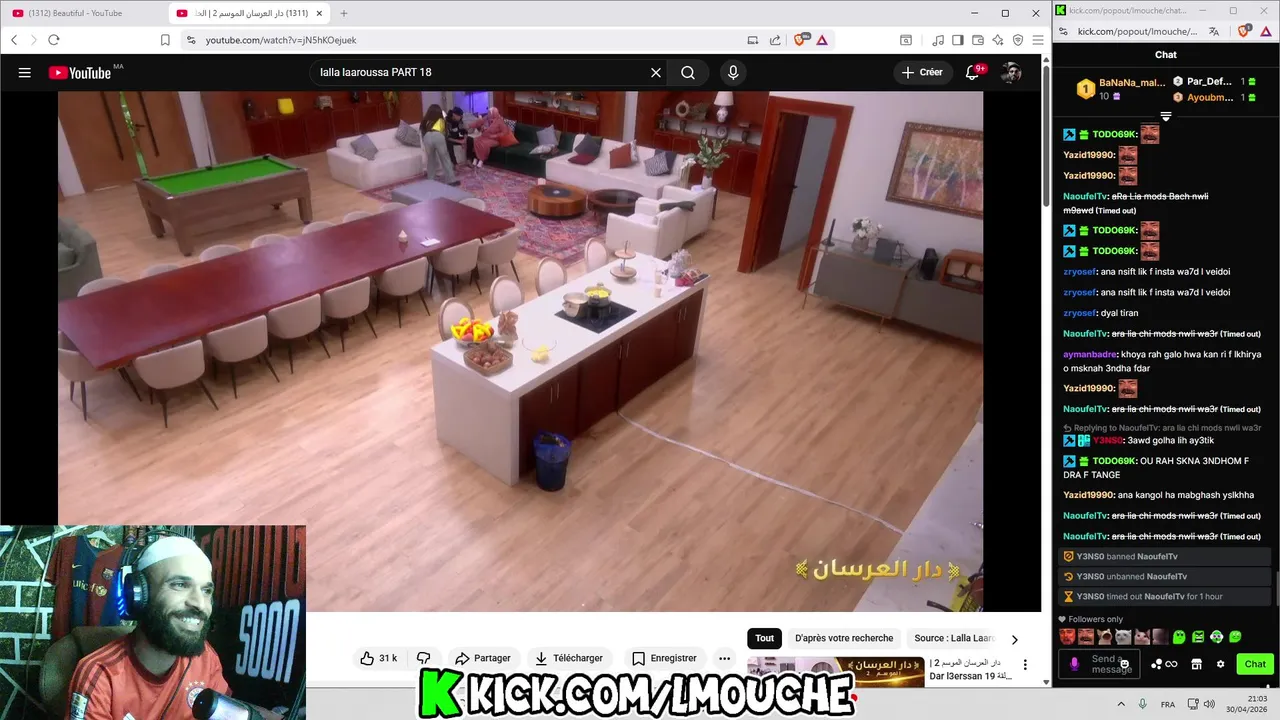Like the video with thumbs up
Viewport: 1280px width, 720px height.
[379, 658]
